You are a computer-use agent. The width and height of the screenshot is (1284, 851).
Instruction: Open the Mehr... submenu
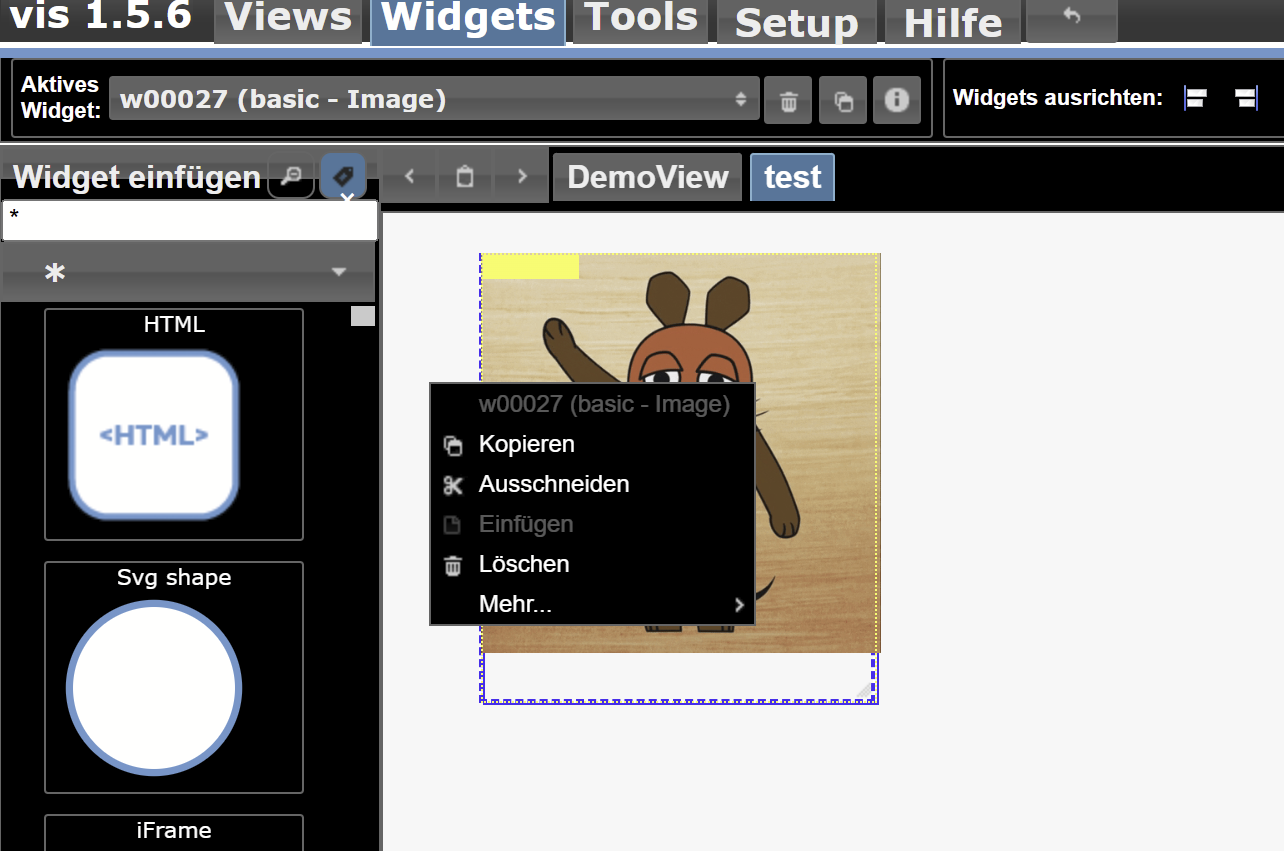(x=592, y=604)
